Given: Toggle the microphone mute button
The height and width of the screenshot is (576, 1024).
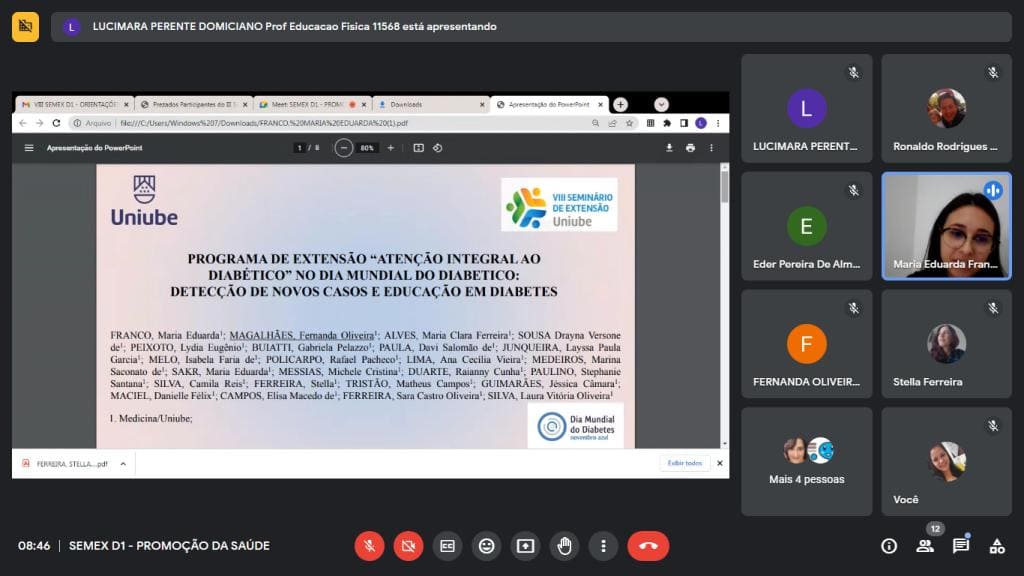Looking at the screenshot, I should point(369,546).
